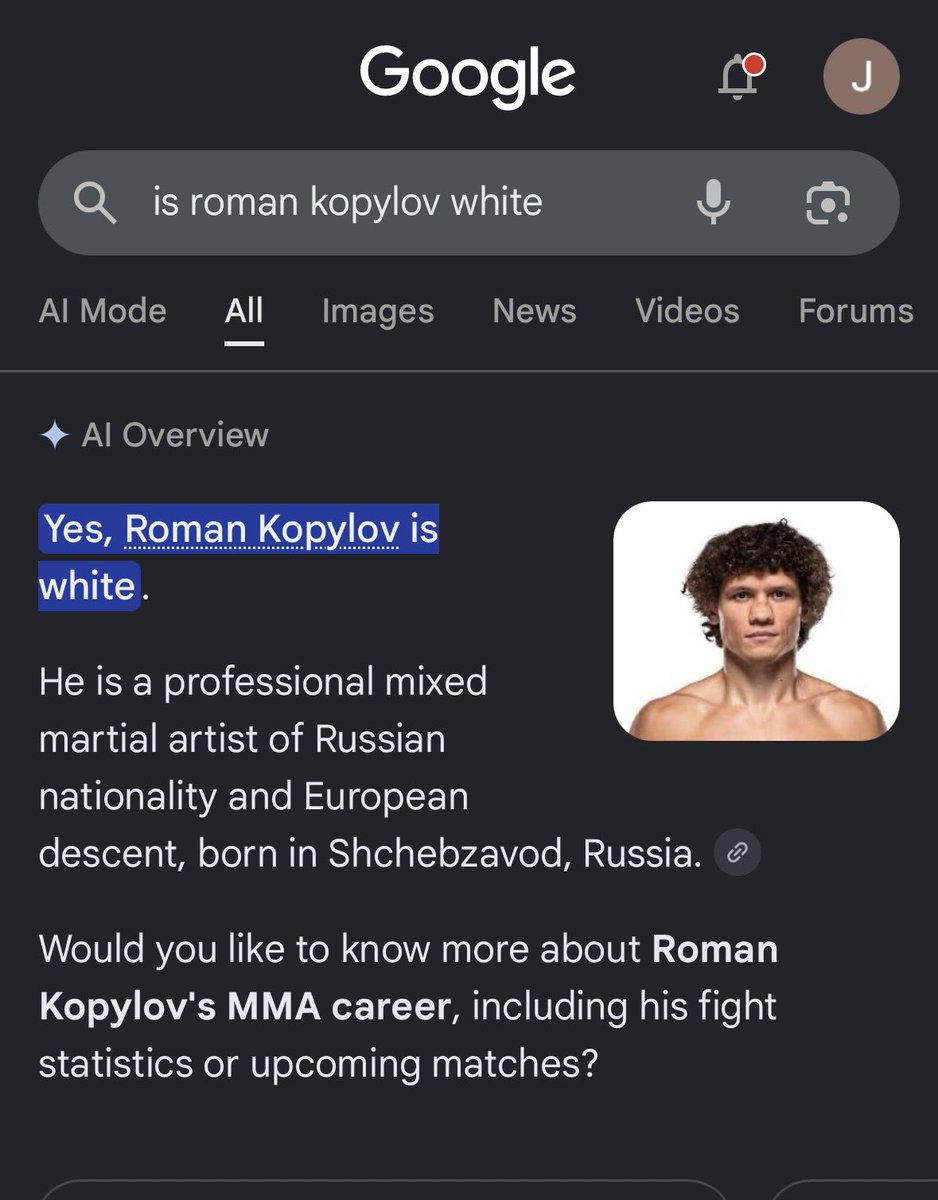This screenshot has height=1200, width=938.
Task: Follow the underlined Roman Kopylov link
Action: (x=262, y=529)
